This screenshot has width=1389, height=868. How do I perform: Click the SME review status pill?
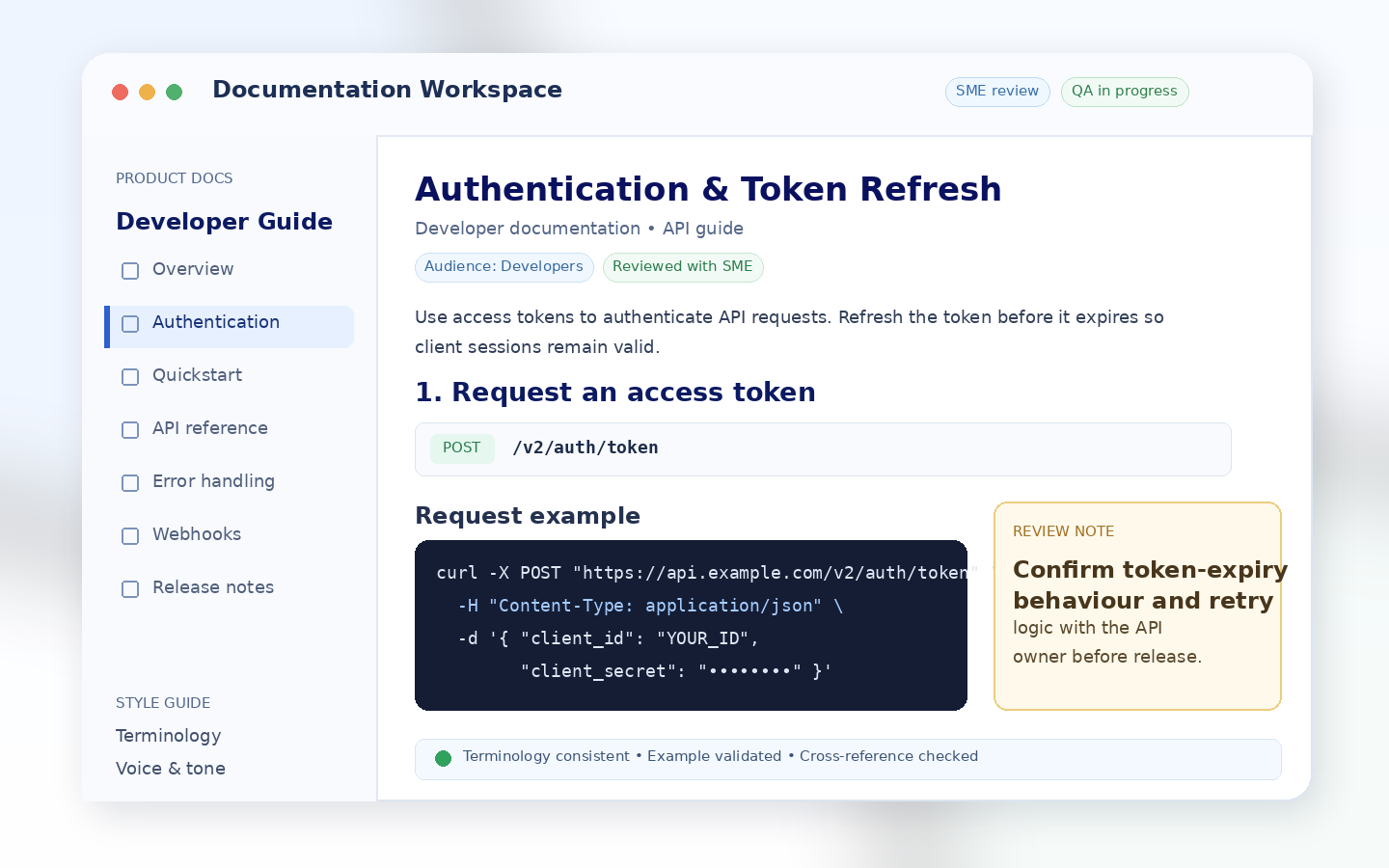pyautogui.click(x=997, y=92)
